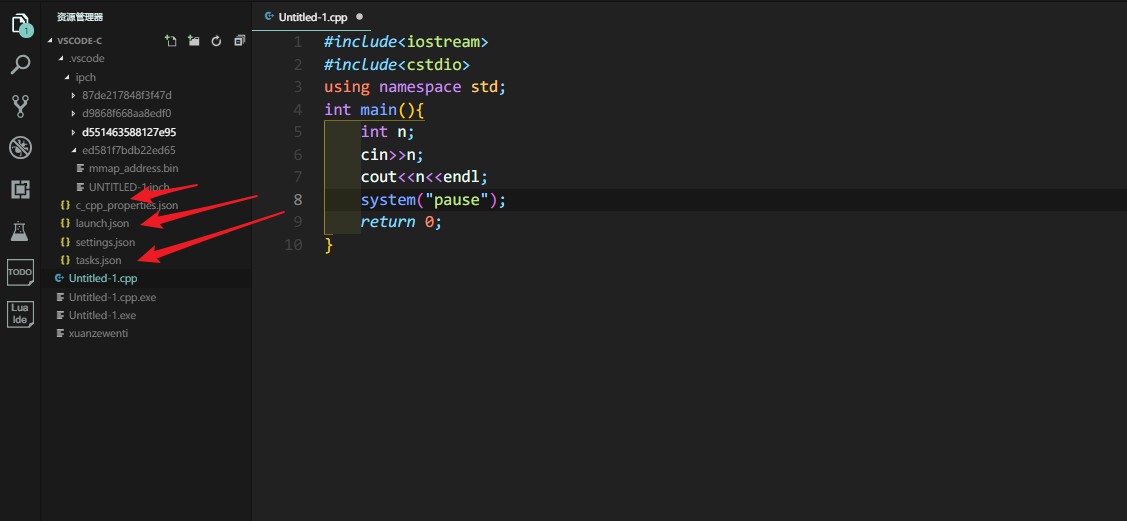Open the Explorer view in activity bar

21,24
